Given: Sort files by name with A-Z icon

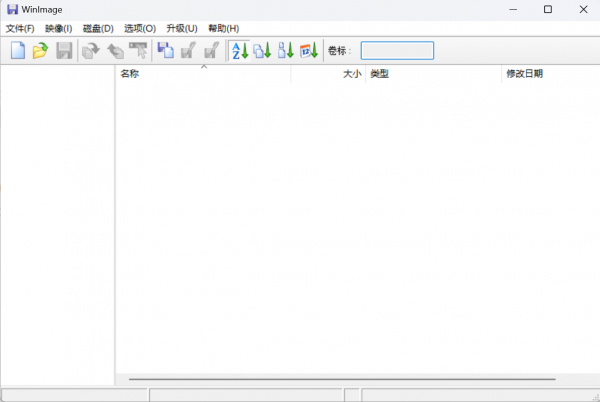Looking at the screenshot, I should click(240, 50).
